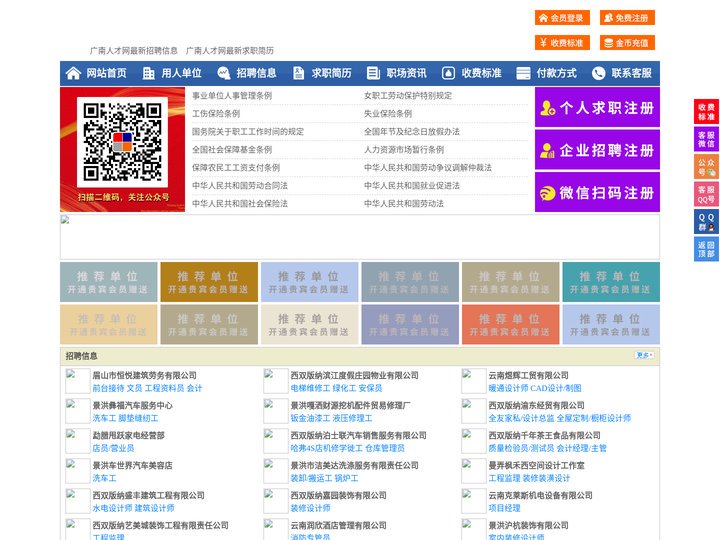Open 中华人民共和国就业促进法 link

(x=412, y=186)
